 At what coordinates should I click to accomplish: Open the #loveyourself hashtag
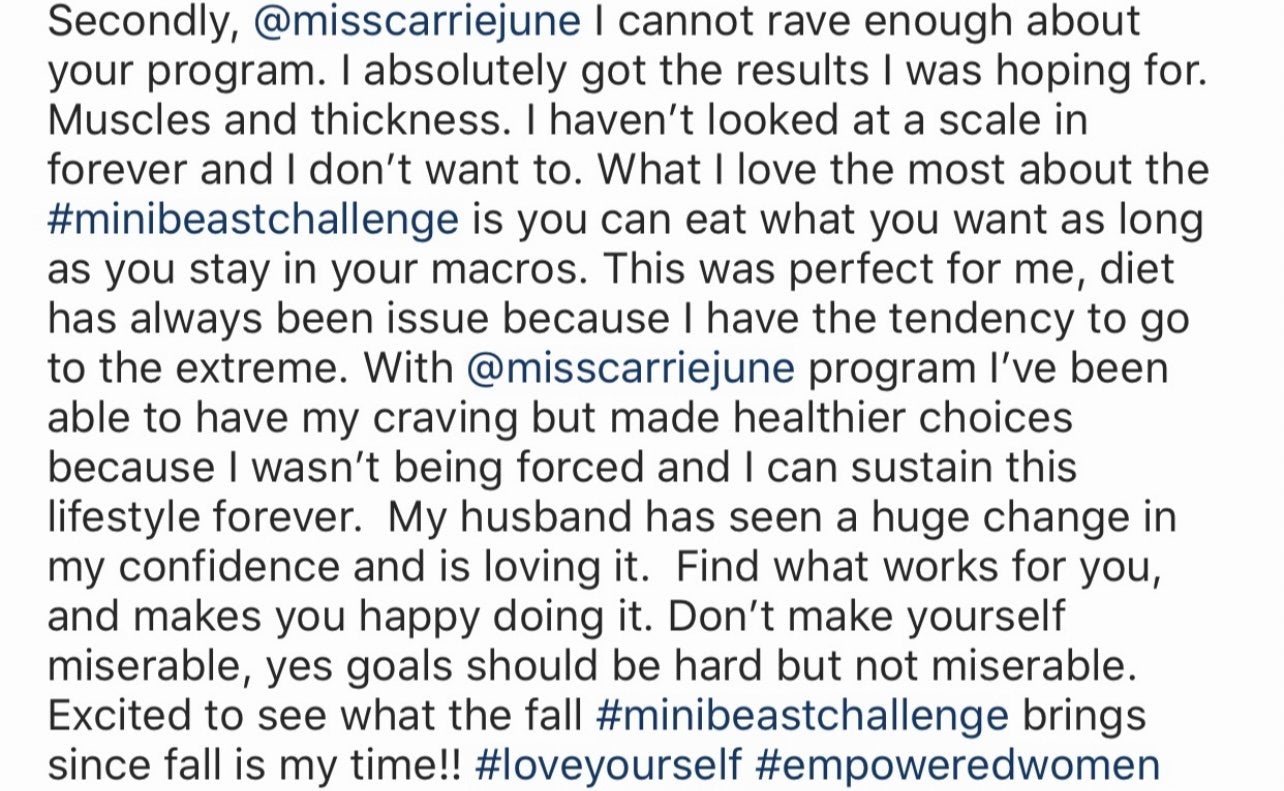(608, 765)
